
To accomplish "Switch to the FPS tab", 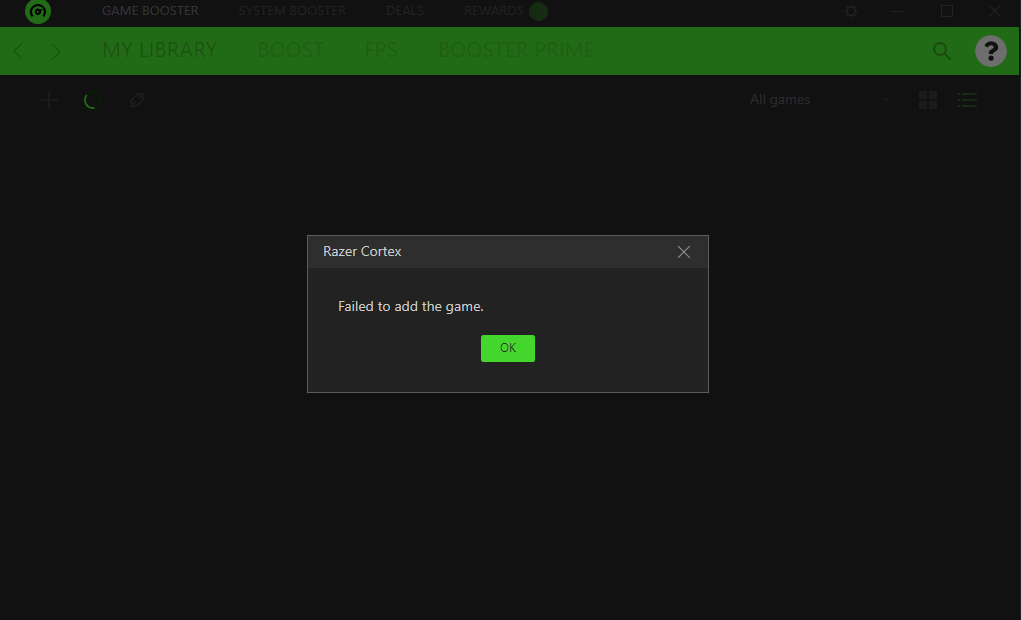I will 381,50.
